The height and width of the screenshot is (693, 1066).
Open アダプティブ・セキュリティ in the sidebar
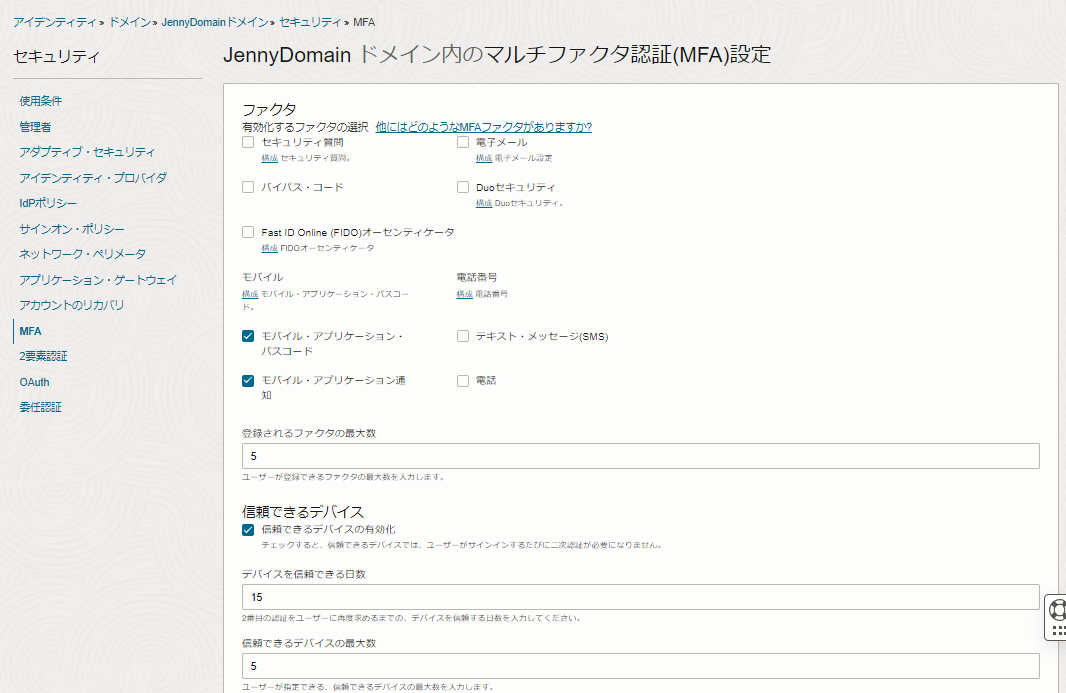87,152
